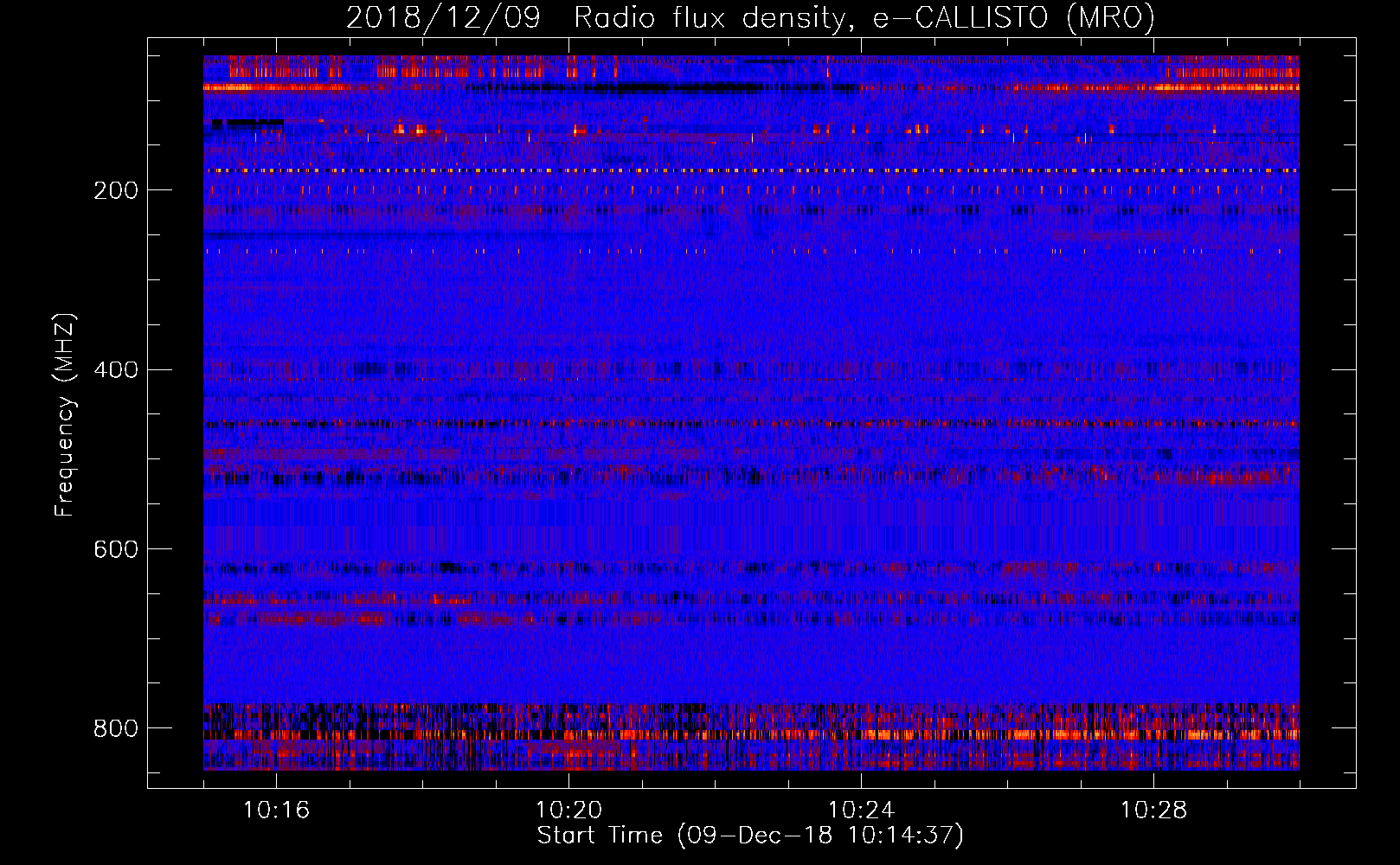Click the '400' frequency tick label
Image resolution: width=1400 pixels, height=865 pixels.
116,370
